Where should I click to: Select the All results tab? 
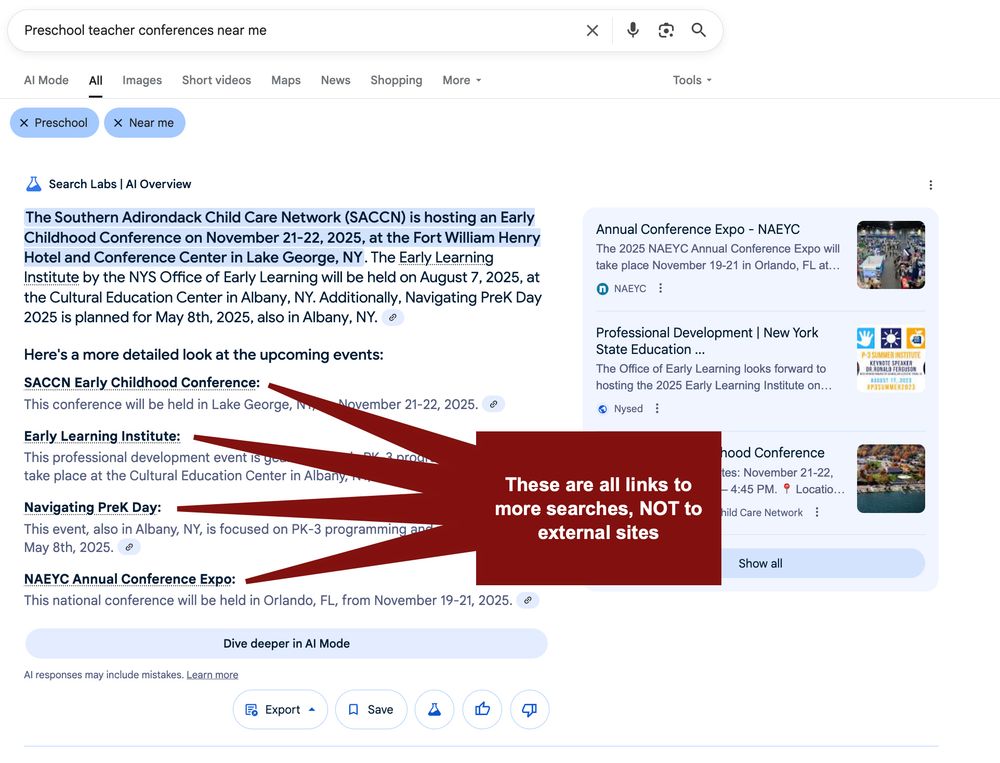click(x=96, y=81)
